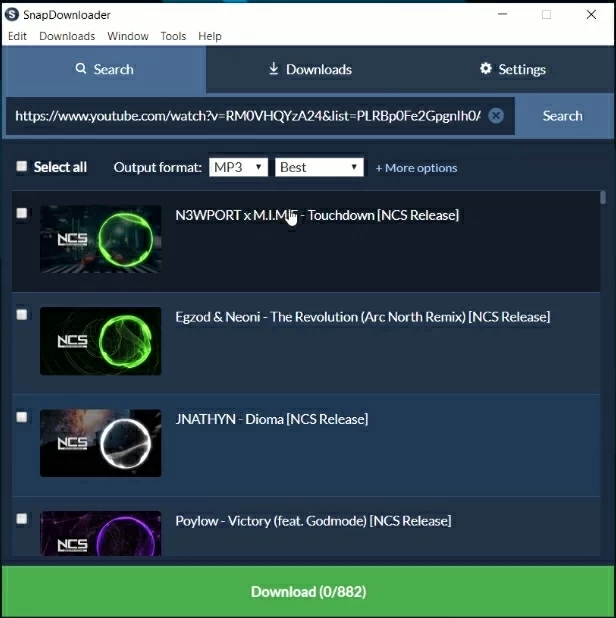
Task: Minimize the SnapDownloader window
Action: (502, 14)
